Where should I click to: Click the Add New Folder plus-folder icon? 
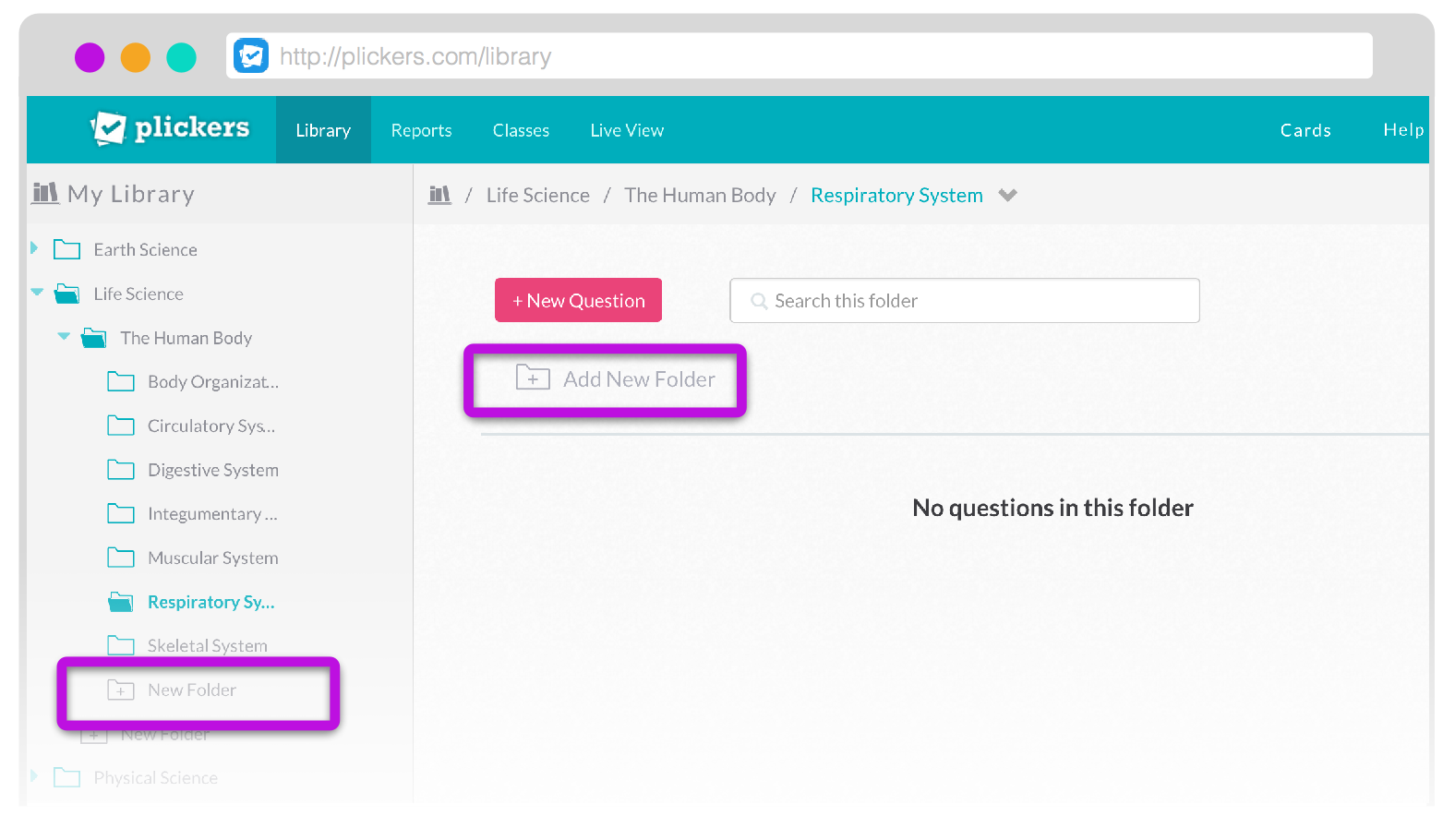[533, 378]
